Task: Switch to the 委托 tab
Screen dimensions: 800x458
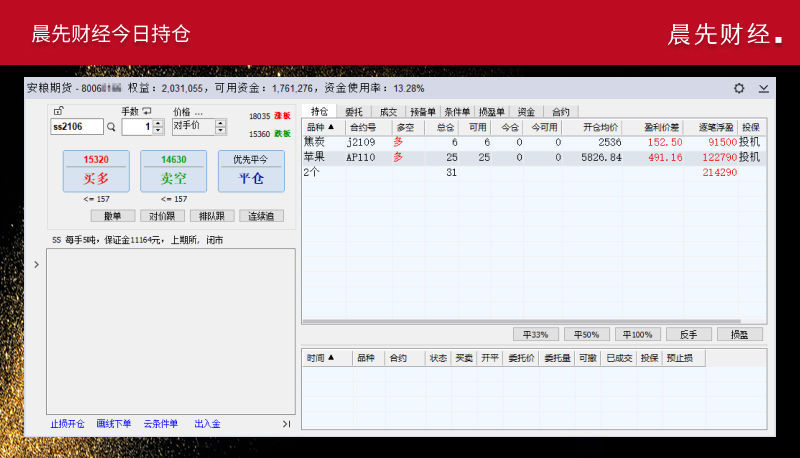Action: tap(354, 112)
